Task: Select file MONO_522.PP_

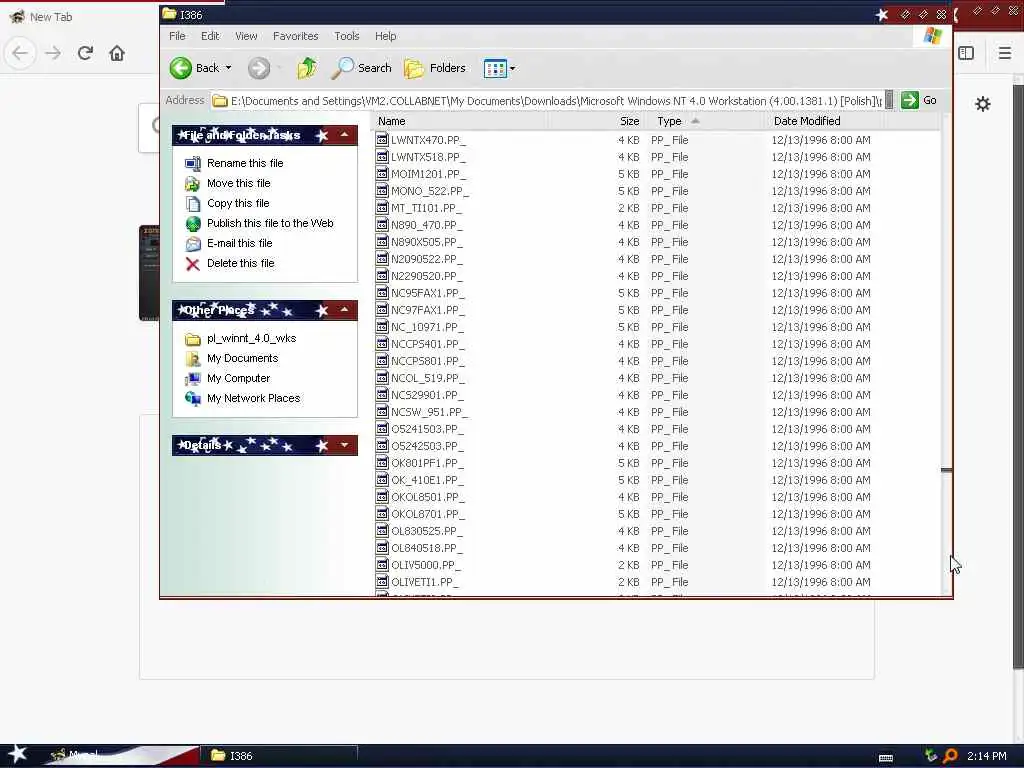Action: pyautogui.click(x=429, y=191)
